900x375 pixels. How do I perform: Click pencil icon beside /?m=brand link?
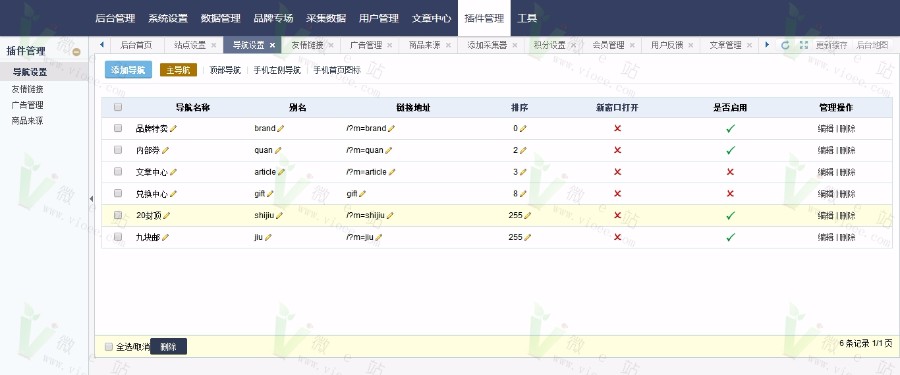[x=391, y=129]
